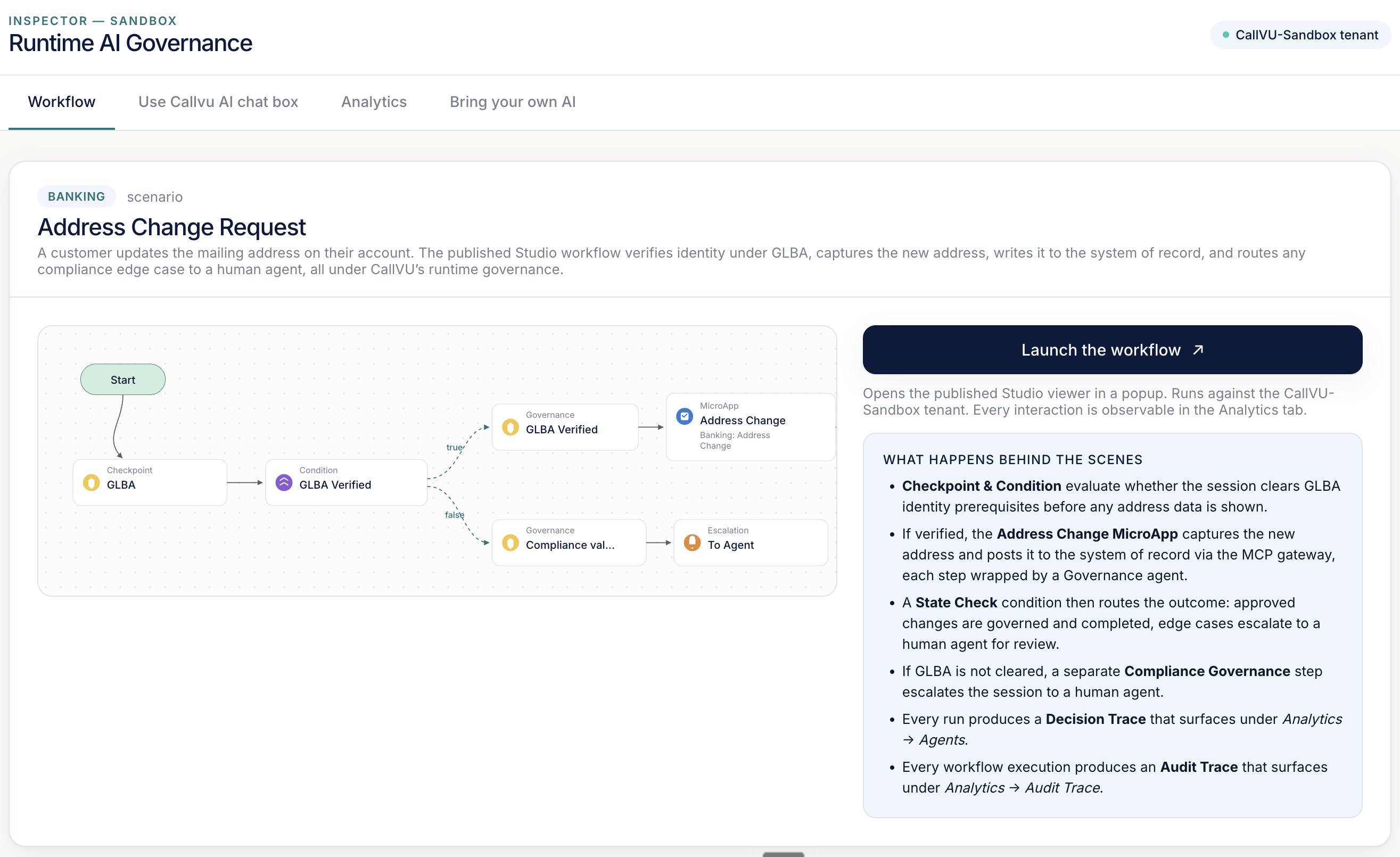Launch the workflow in a popup
1400x857 pixels.
(1112, 350)
